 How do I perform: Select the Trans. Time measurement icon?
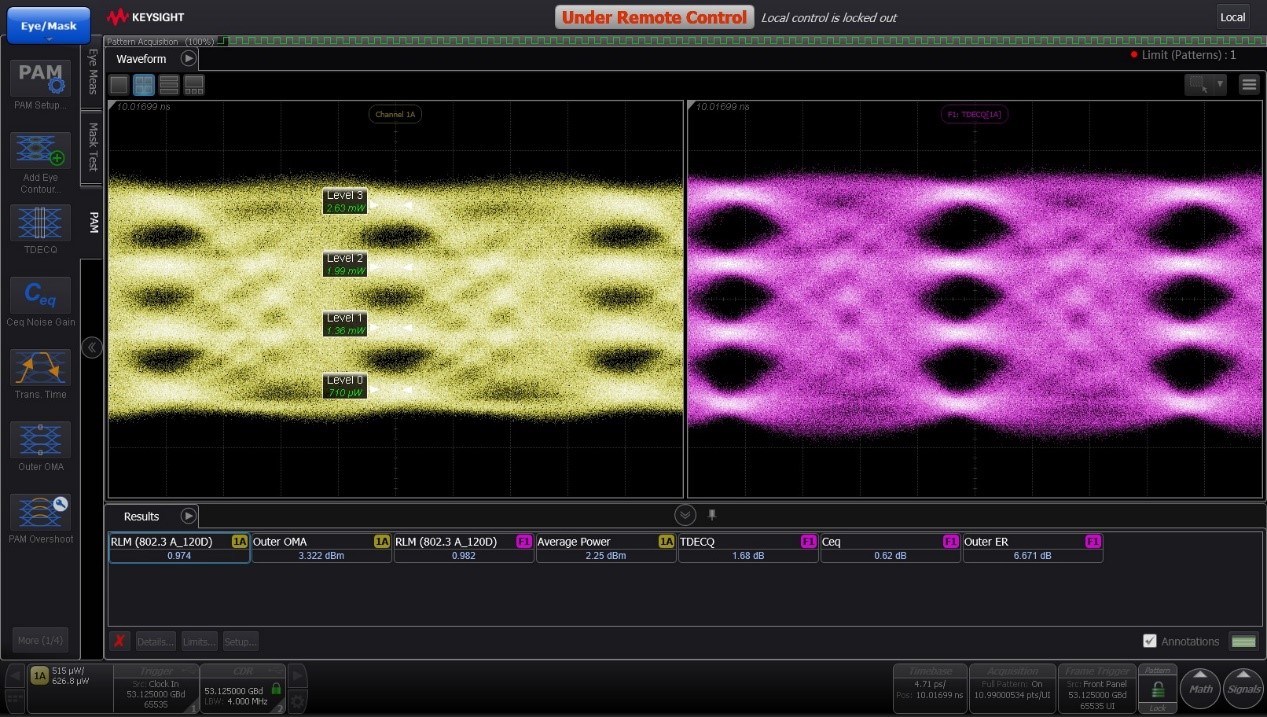coord(40,368)
